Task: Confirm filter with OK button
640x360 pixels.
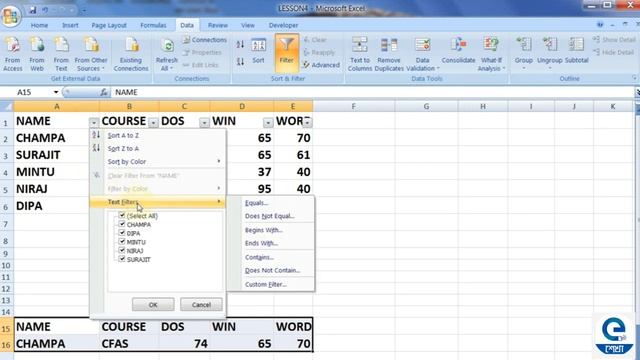Action: (153, 304)
